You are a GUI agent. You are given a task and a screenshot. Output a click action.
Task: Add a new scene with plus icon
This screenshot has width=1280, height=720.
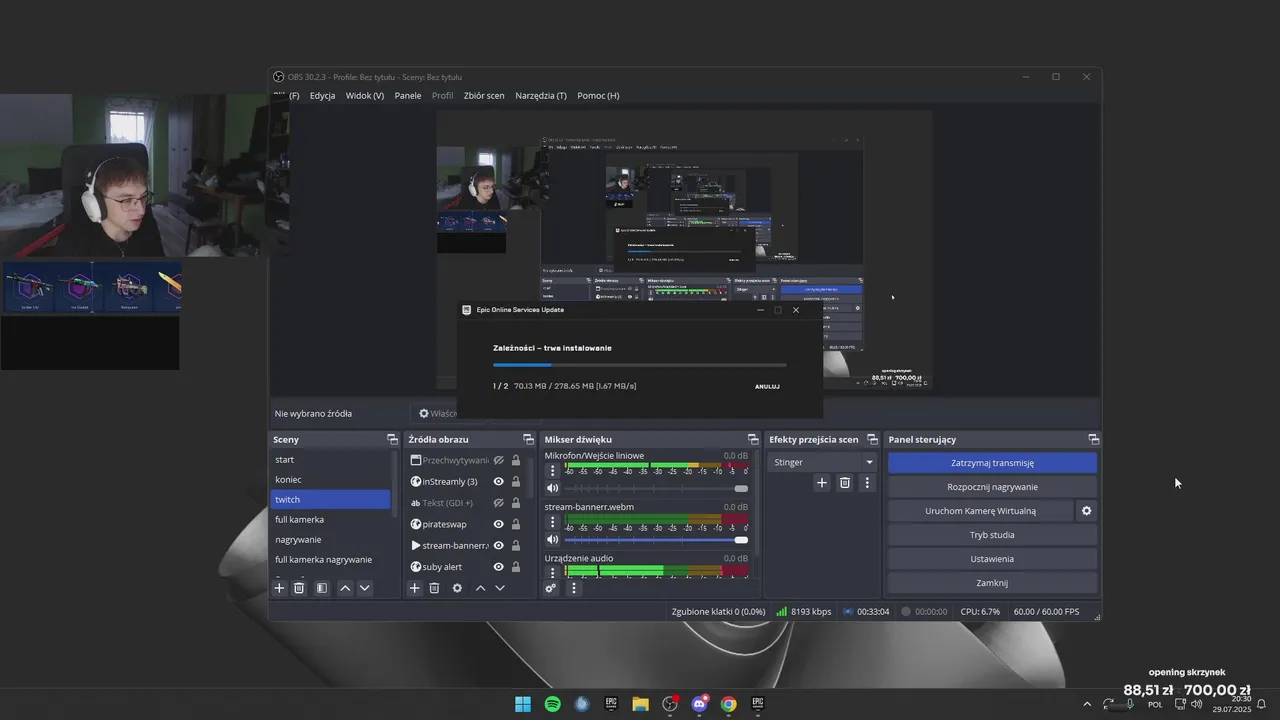[x=280, y=588]
